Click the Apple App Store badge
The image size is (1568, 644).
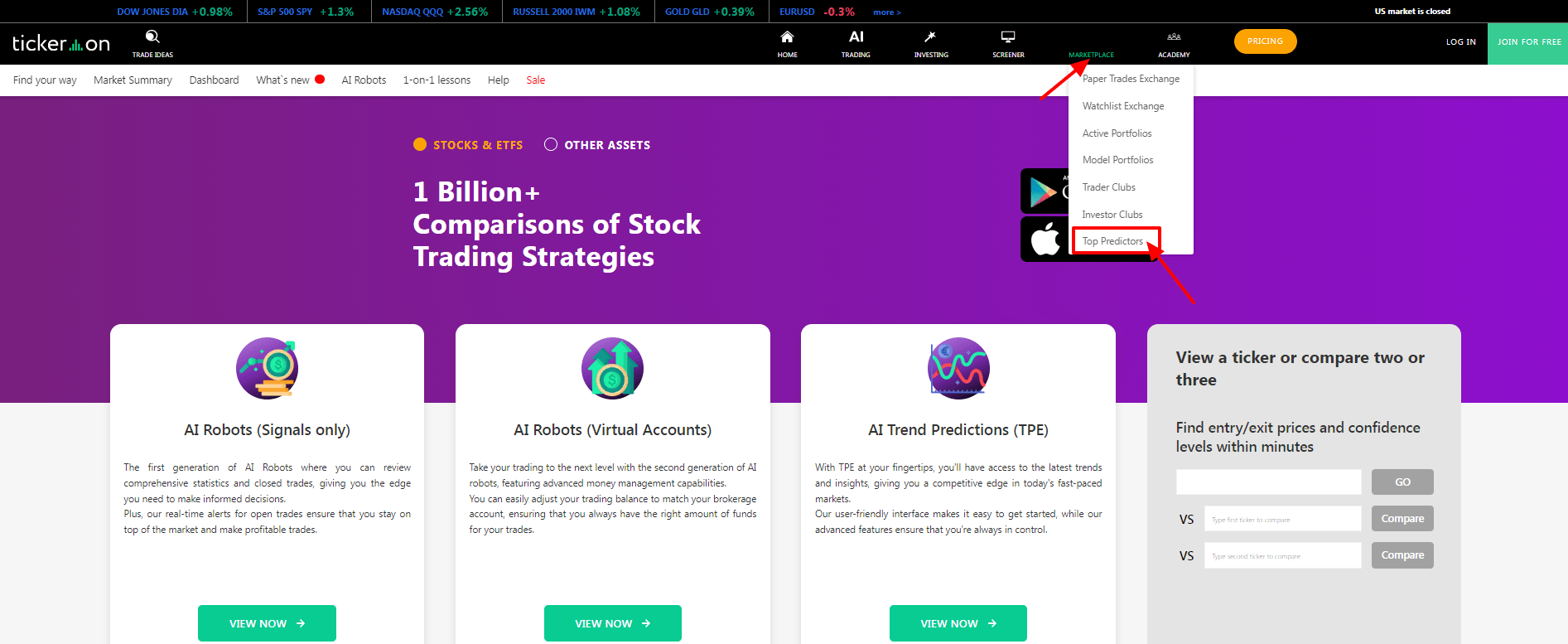tap(1045, 240)
